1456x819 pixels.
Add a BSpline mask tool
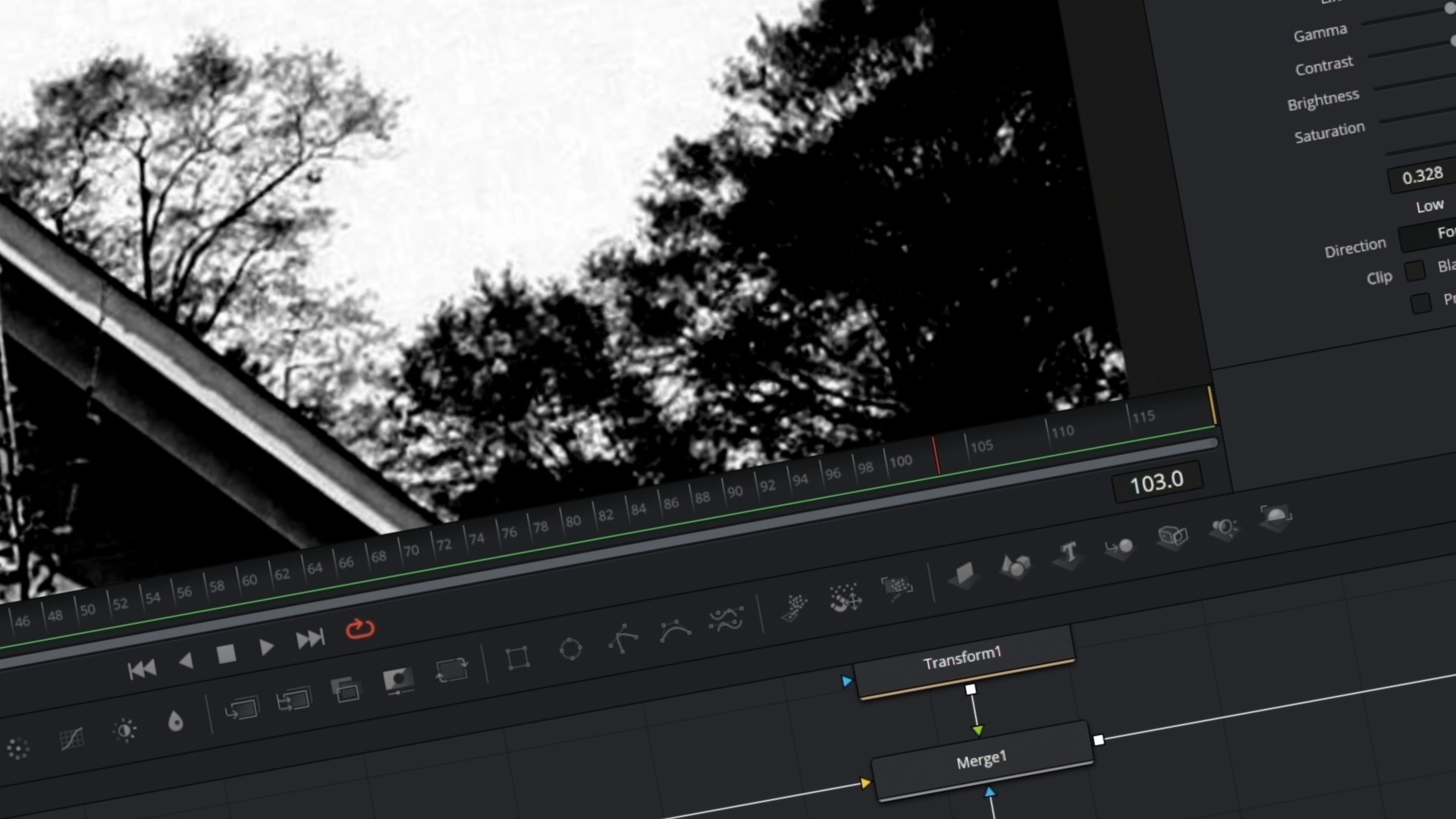pyautogui.click(x=674, y=630)
